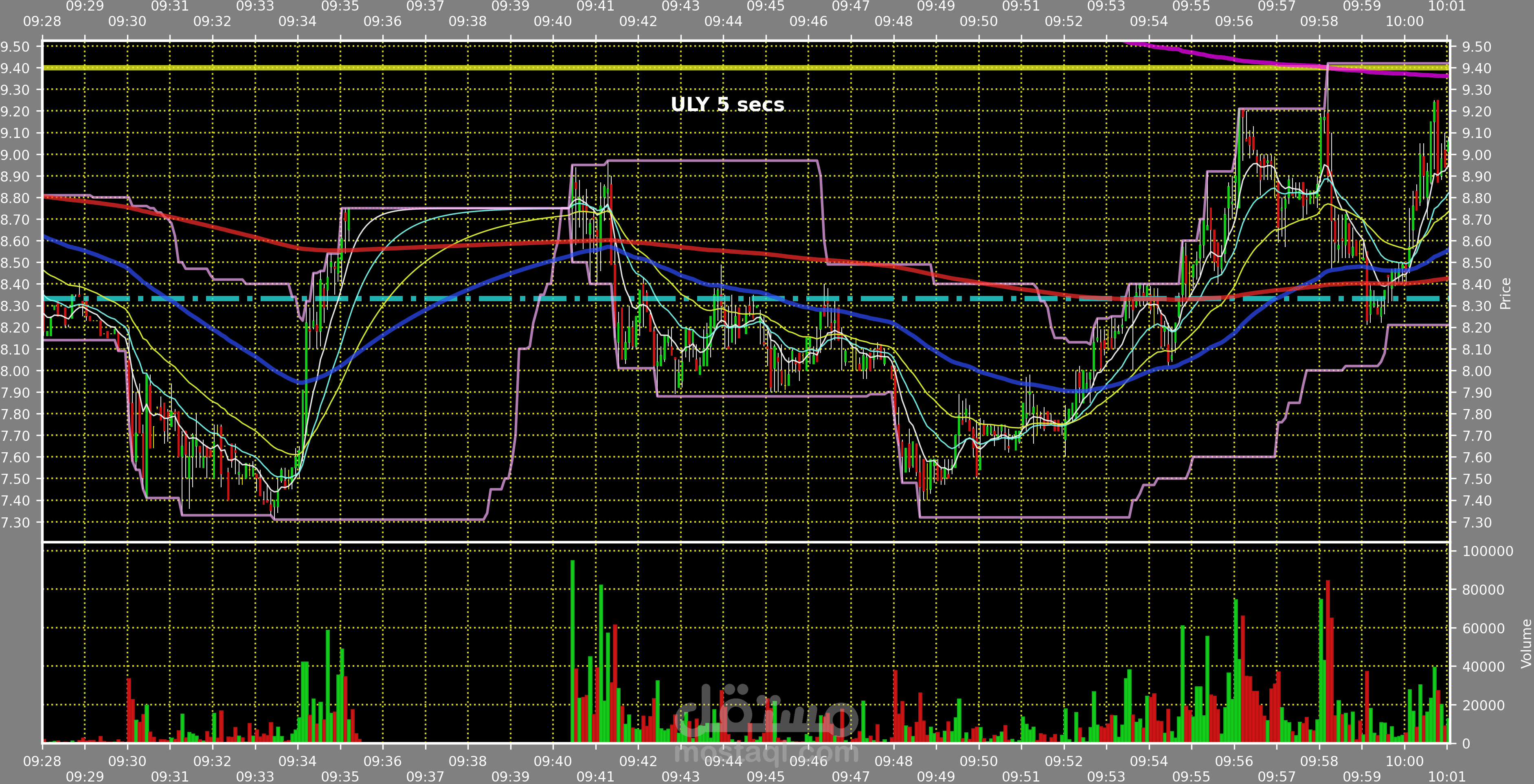Click the 20000 volume axis label
1534x784 pixels.
1484,705
